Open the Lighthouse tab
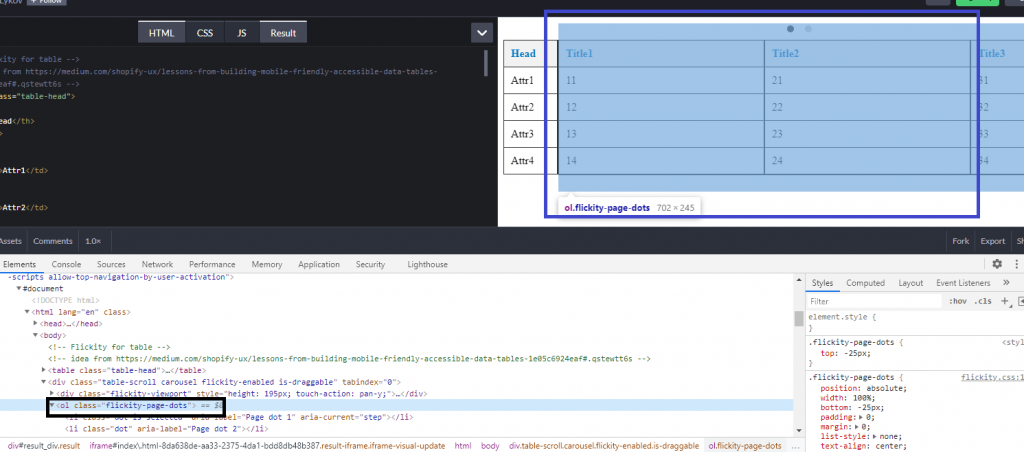This screenshot has height=452, width=1024. pos(427,265)
